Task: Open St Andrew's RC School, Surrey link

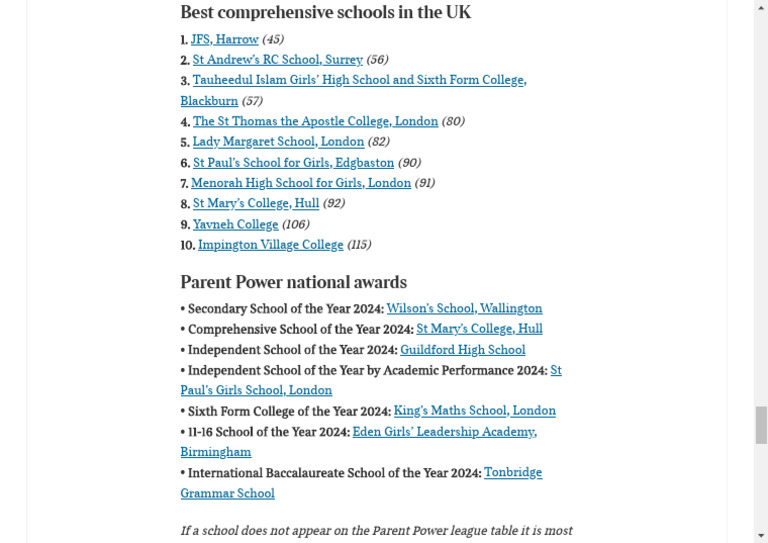Action: [x=278, y=60]
